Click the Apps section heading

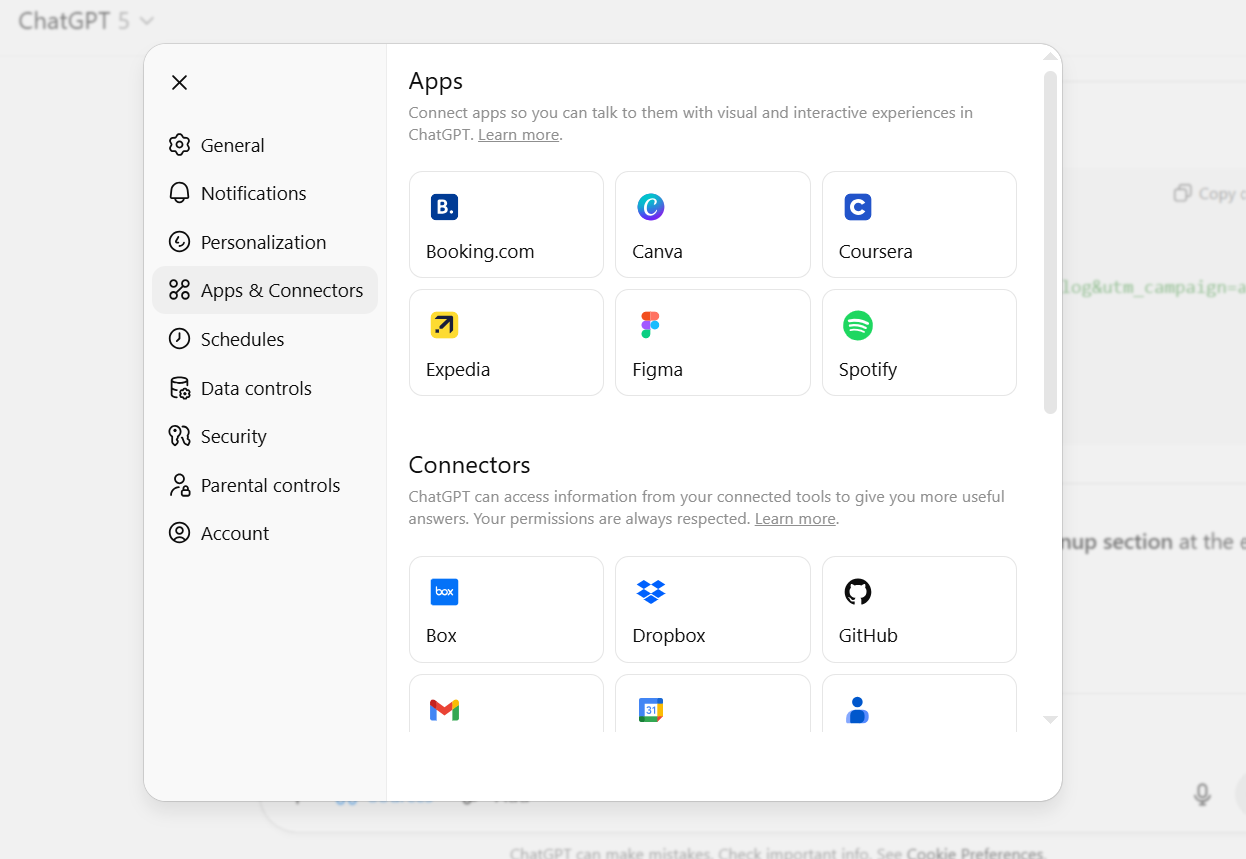click(436, 81)
